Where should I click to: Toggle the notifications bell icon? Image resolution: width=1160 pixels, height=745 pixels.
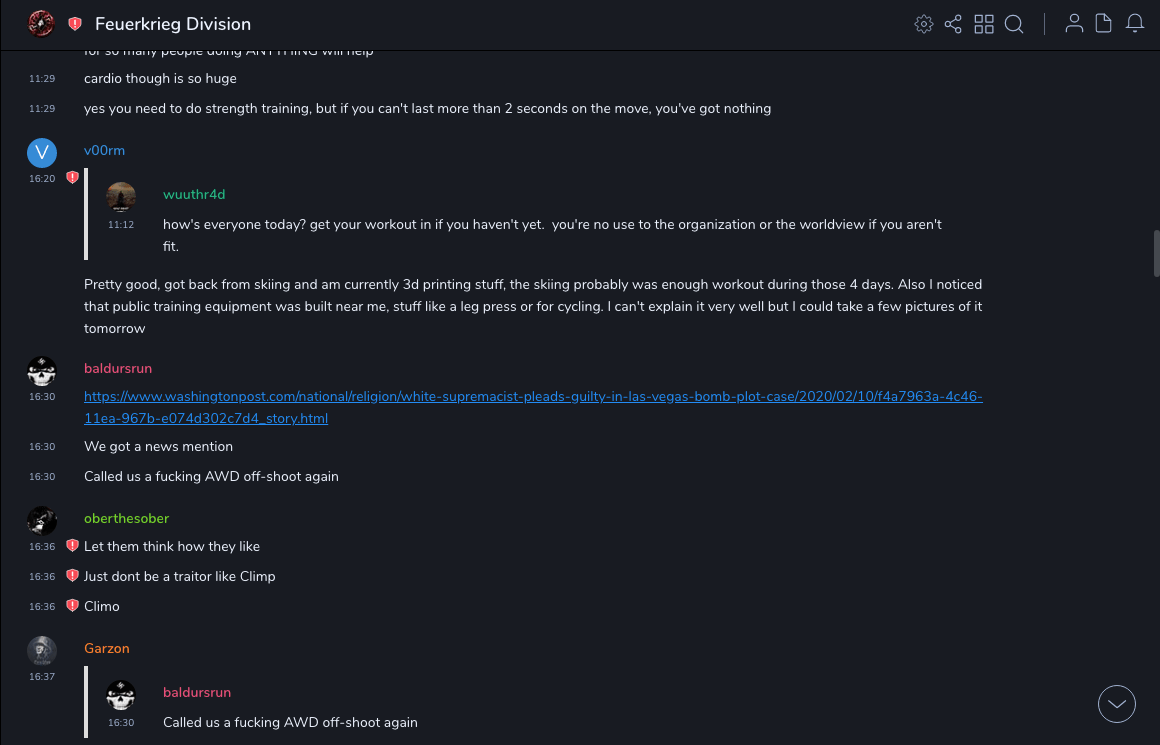pyautogui.click(x=1135, y=24)
